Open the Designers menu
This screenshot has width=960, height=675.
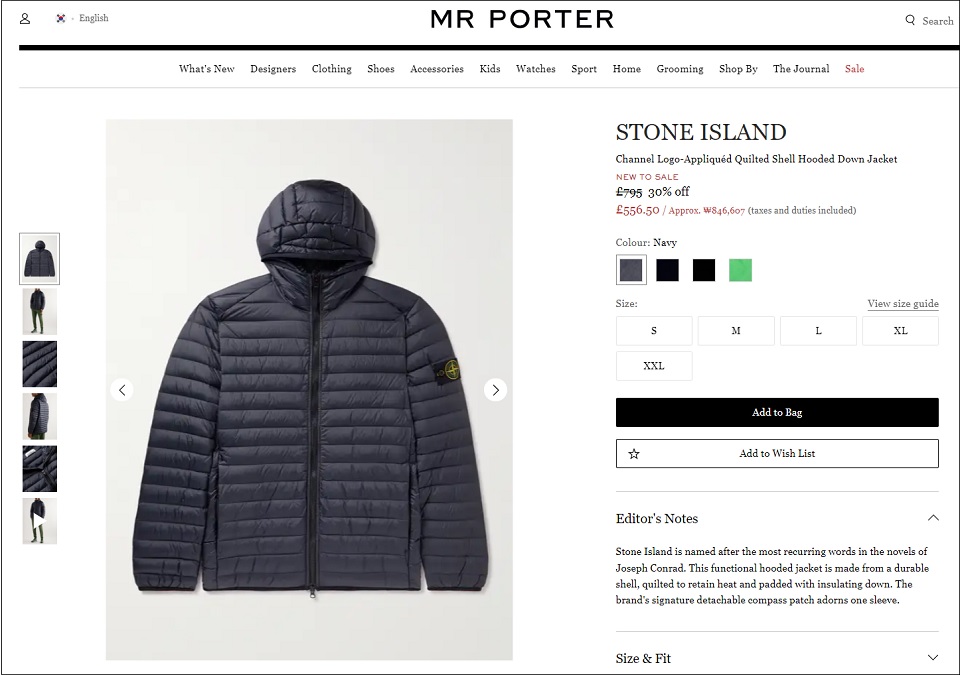pyautogui.click(x=273, y=69)
